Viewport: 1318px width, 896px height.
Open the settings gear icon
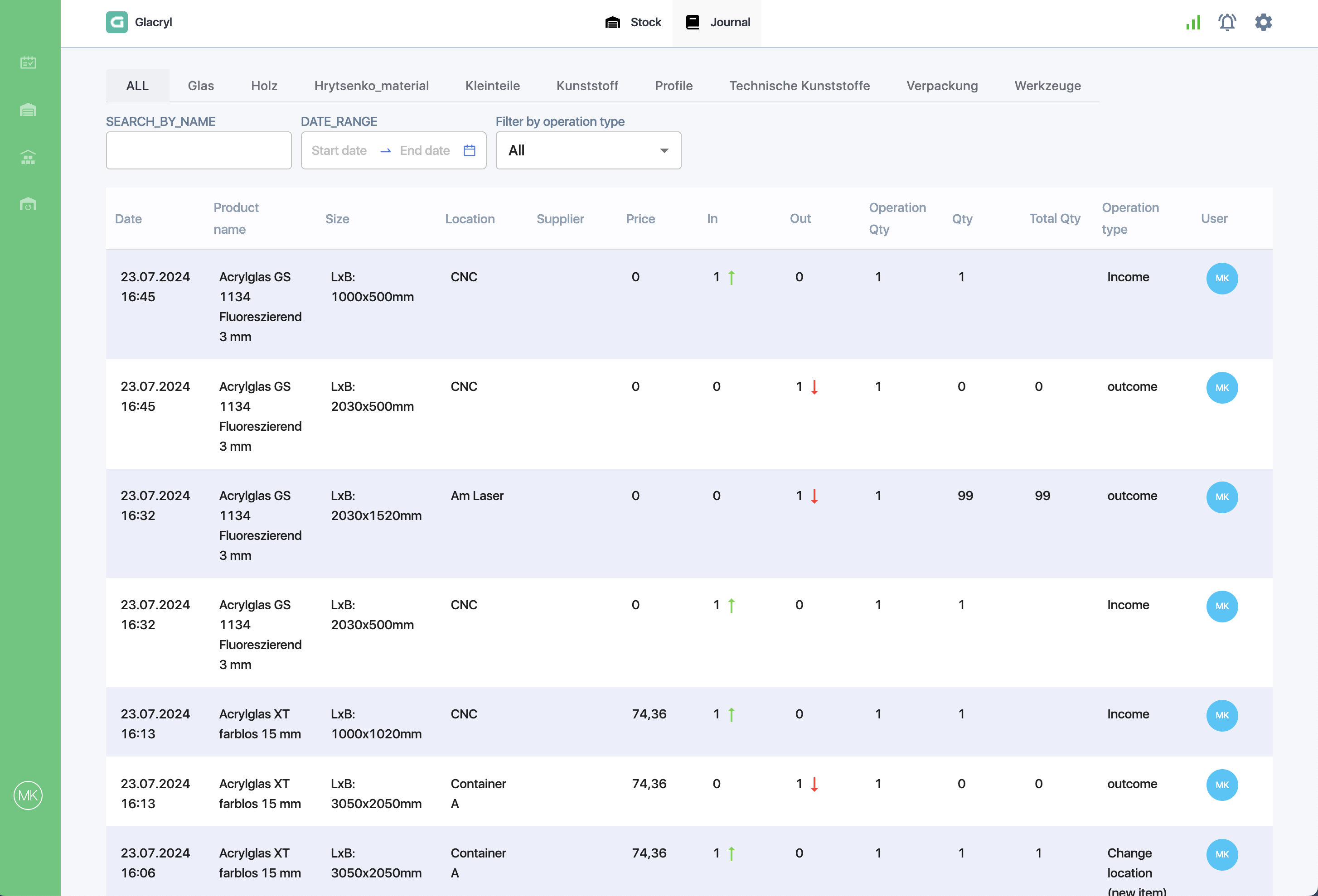[1264, 22]
